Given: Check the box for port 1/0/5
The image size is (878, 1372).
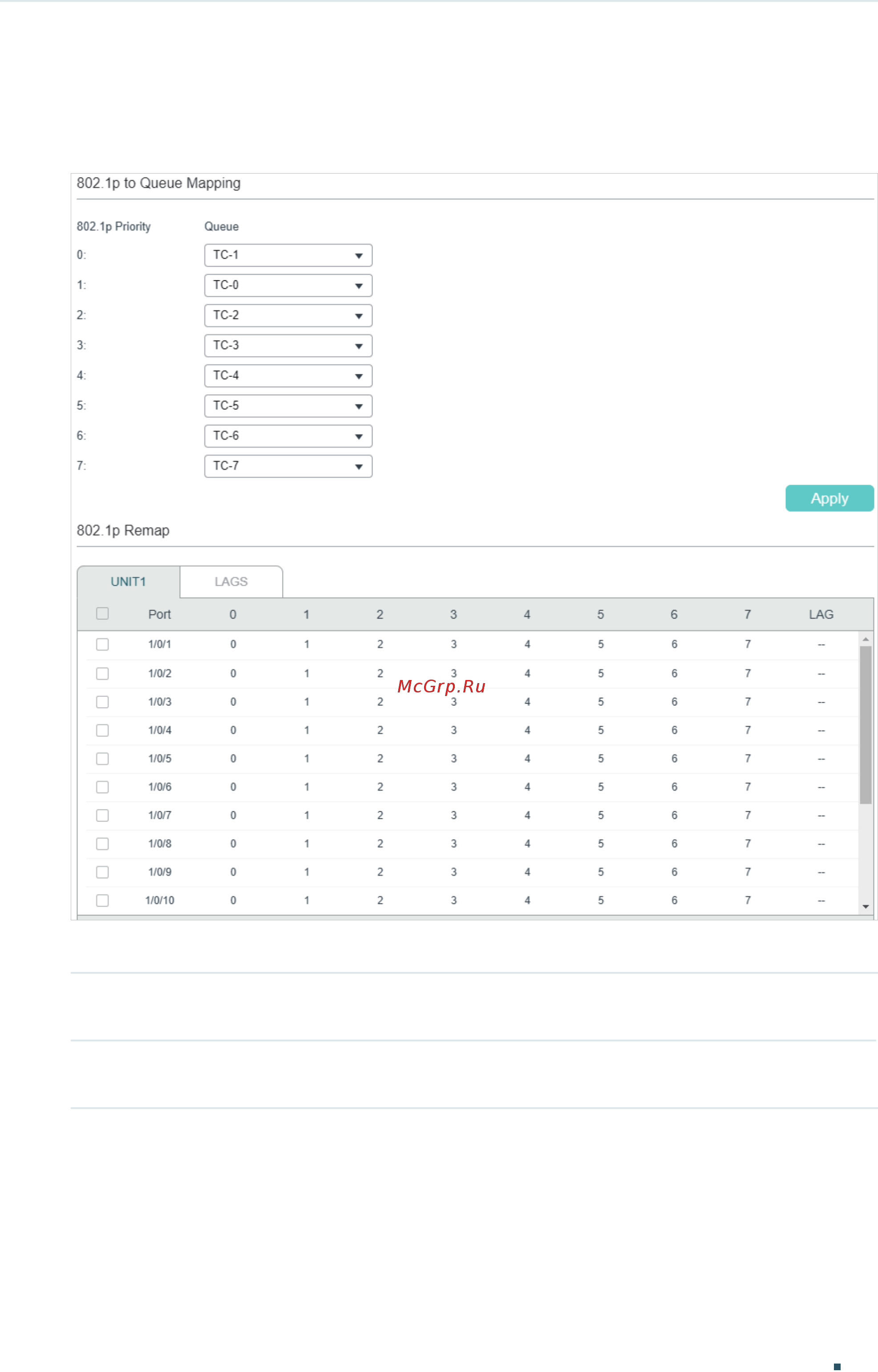Looking at the screenshot, I should pos(103,759).
